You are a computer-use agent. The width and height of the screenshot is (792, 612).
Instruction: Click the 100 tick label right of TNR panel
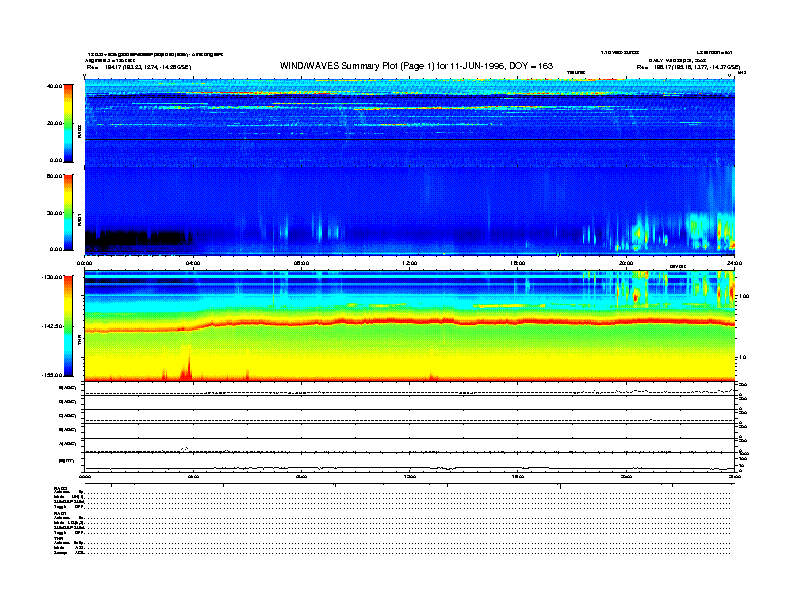click(x=744, y=296)
